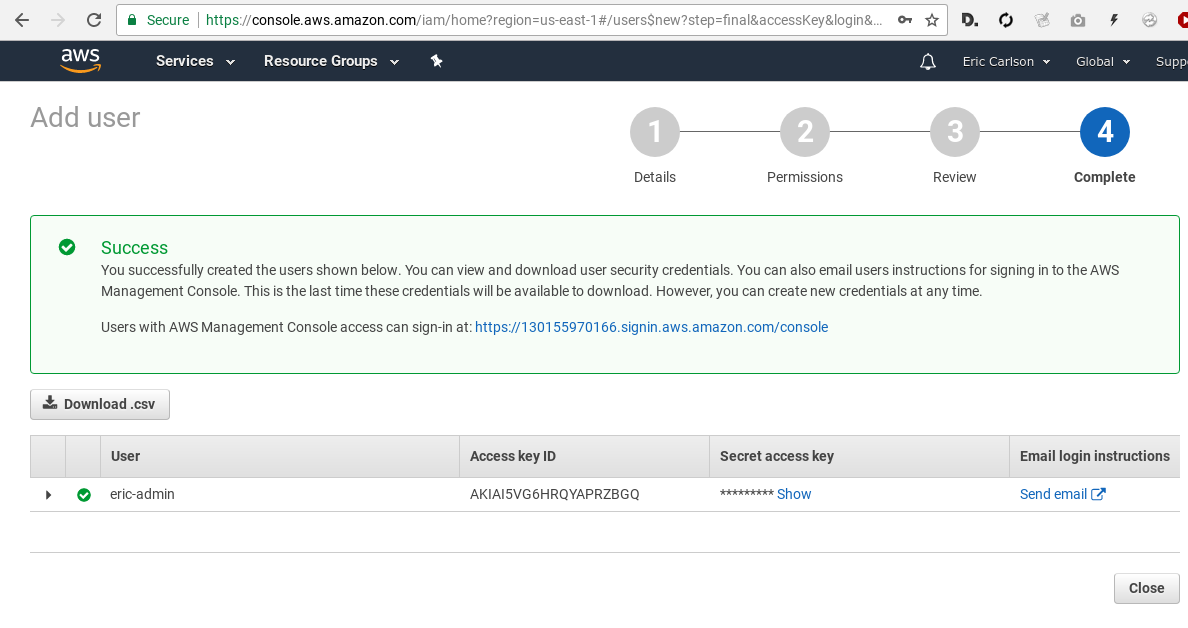
Task: Open the camera screenshot extension
Action: (x=1077, y=20)
